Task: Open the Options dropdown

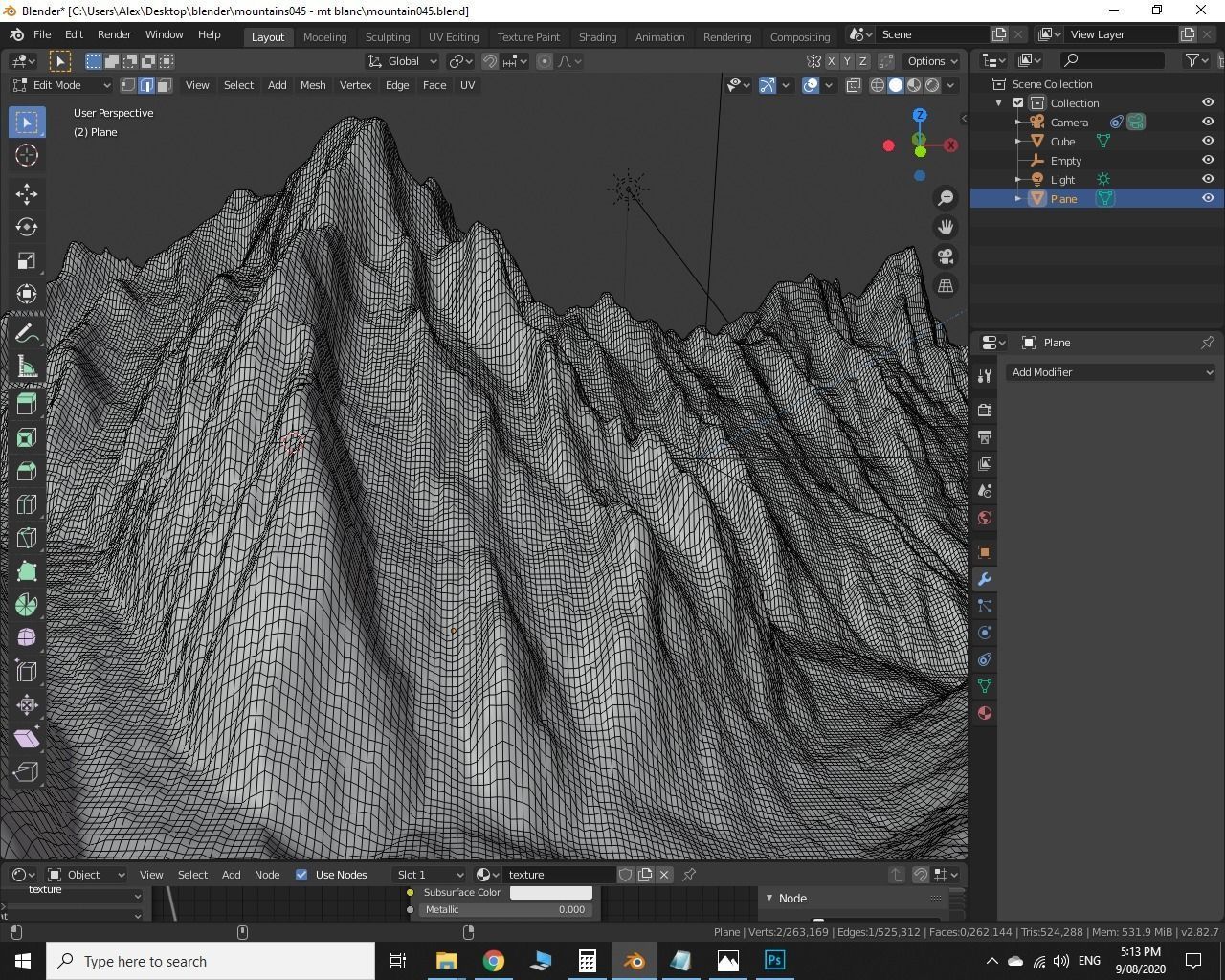Action: [932, 61]
